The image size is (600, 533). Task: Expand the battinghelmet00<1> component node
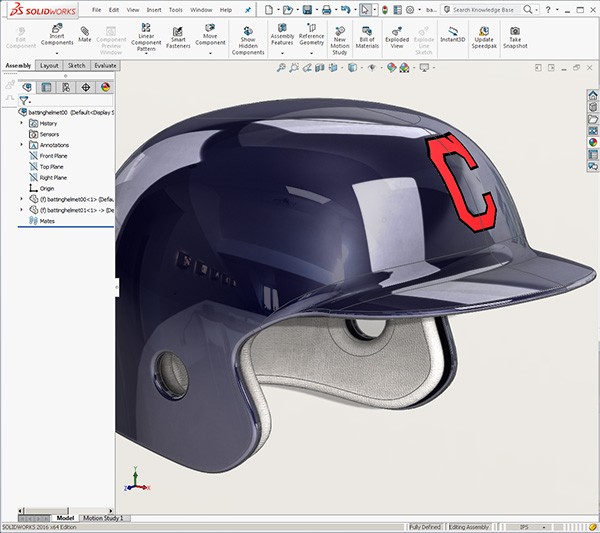[21, 199]
